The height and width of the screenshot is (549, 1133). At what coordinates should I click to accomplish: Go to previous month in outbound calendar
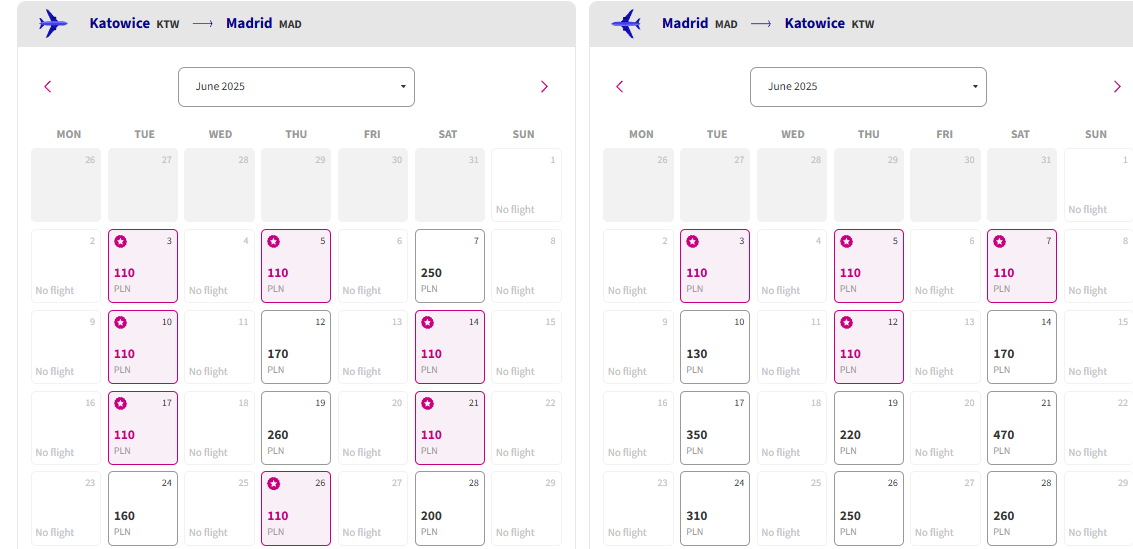coord(48,87)
